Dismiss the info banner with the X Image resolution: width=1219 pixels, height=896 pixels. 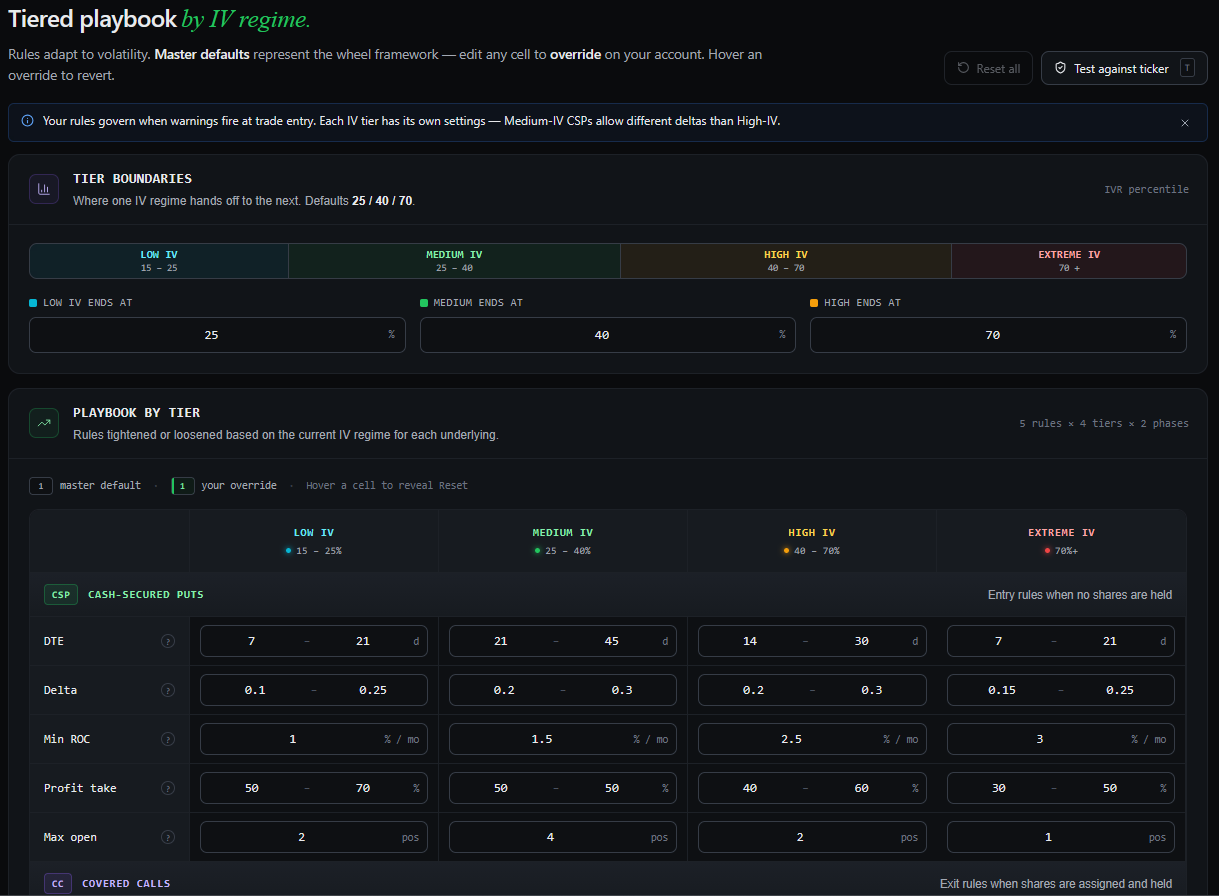1185,122
